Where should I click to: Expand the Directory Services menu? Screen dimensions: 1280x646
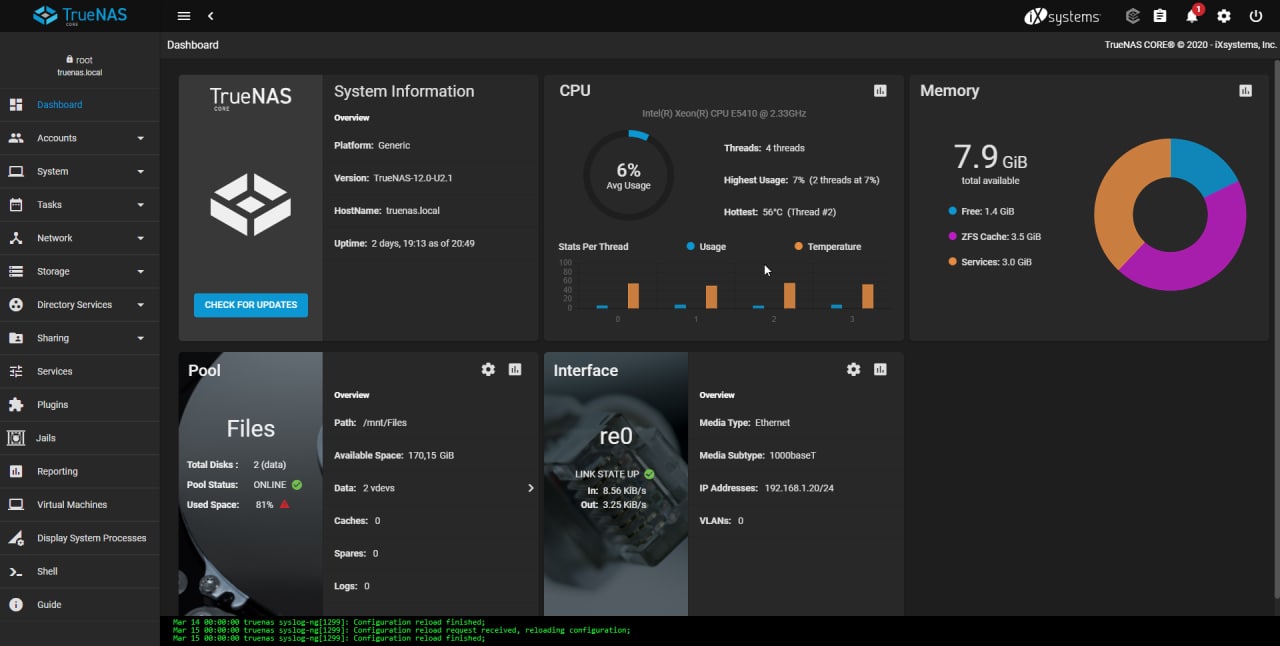[80, 305]
